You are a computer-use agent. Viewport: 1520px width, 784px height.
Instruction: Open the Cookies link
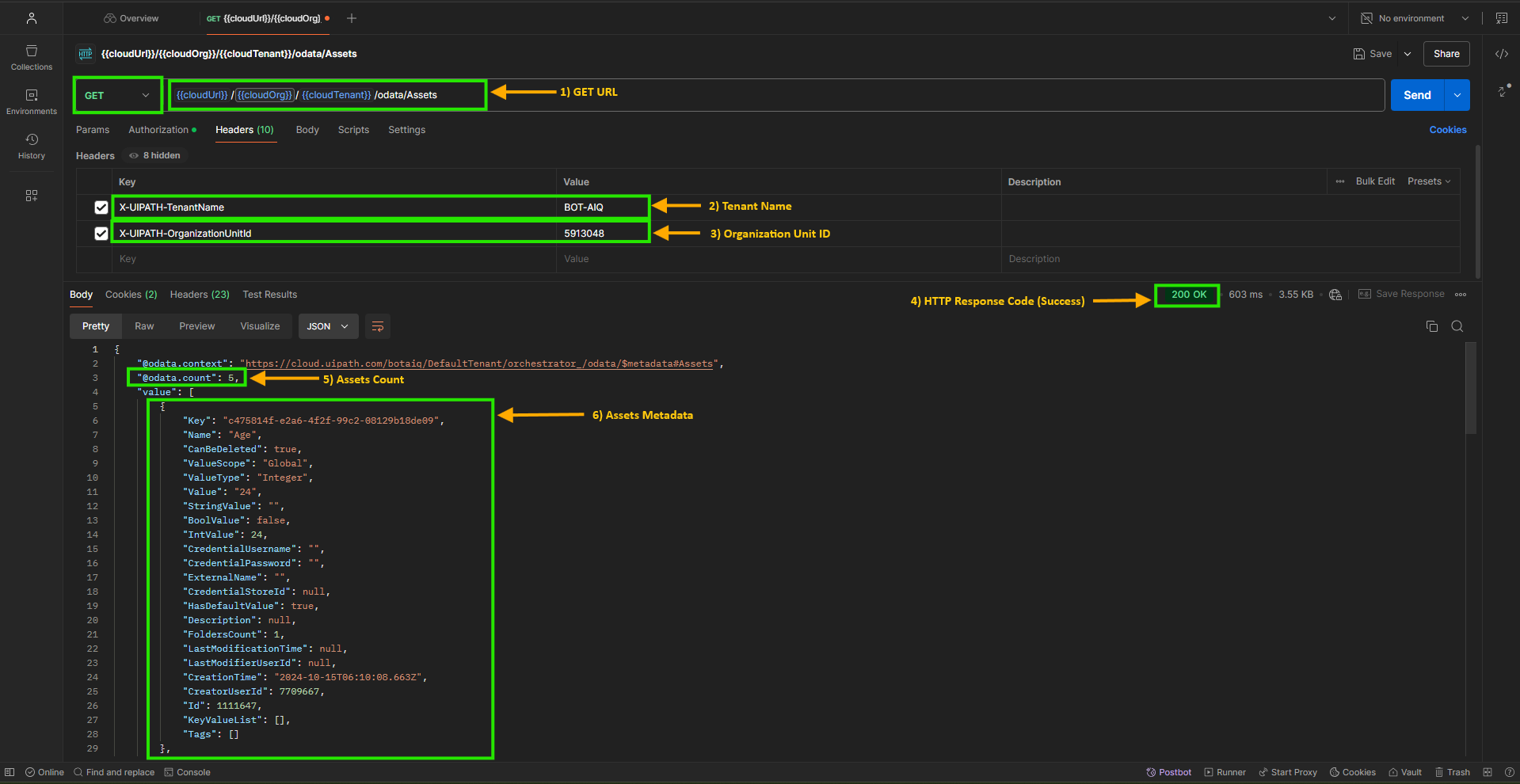1448,130
